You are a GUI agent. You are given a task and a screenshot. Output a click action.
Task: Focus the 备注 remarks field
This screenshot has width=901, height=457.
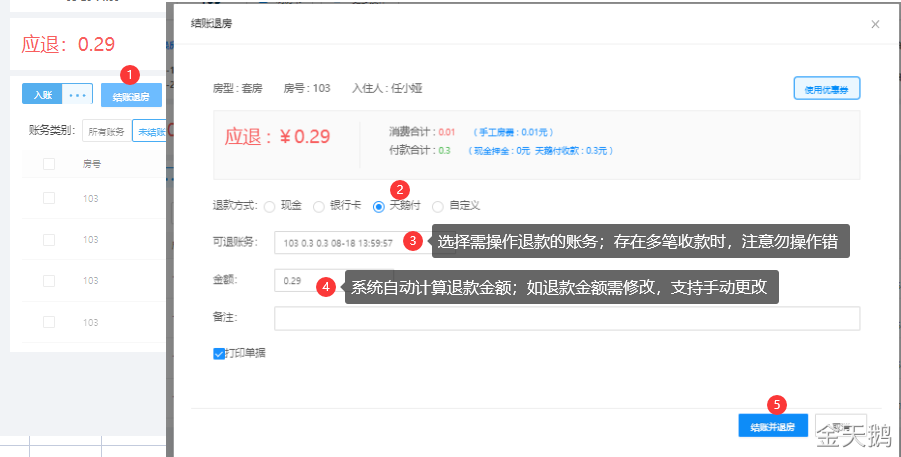(x=567, y=318)
